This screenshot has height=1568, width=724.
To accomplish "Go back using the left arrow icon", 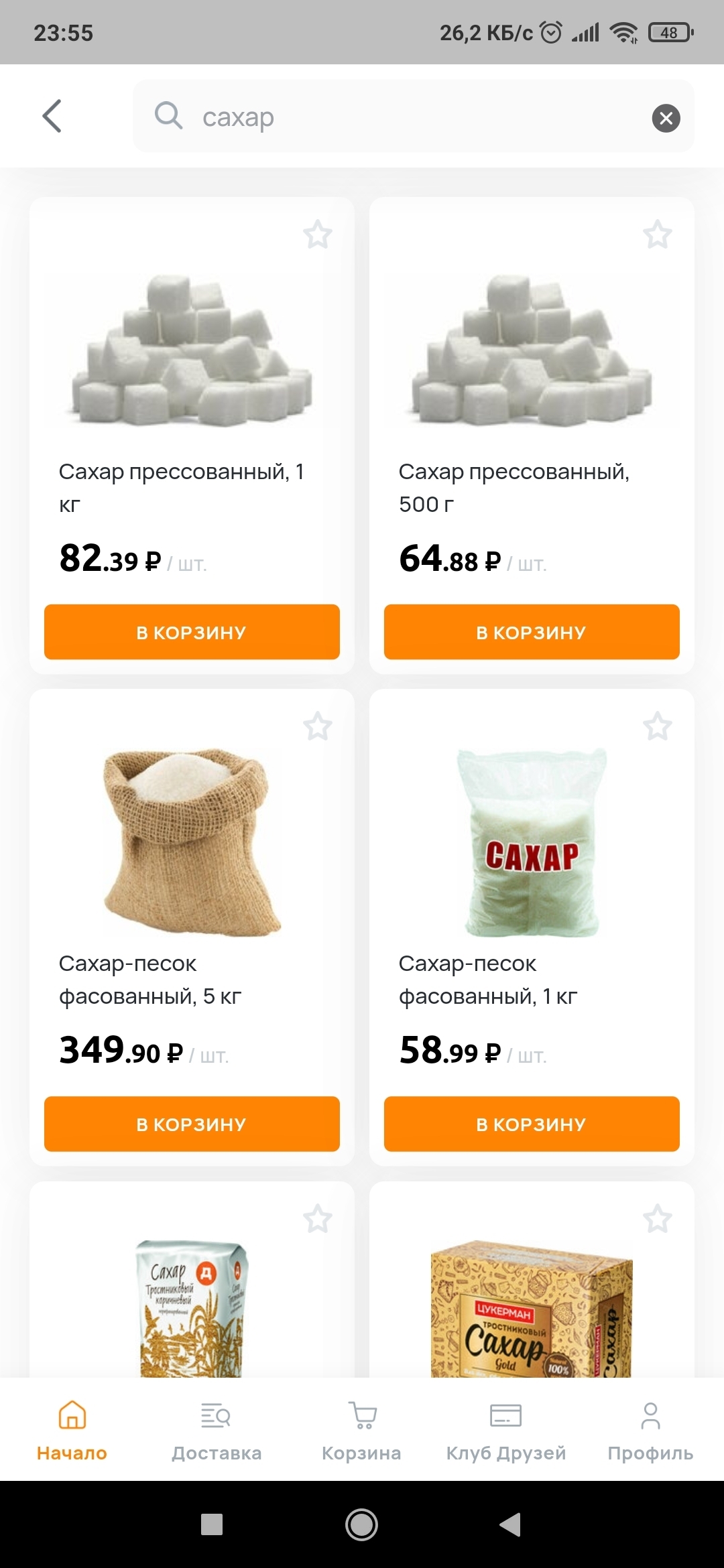I will click(52, 116).
